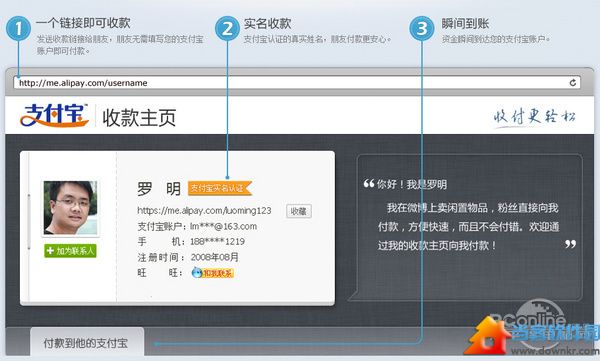Open the 付款到他的支付宝 tab
600x361 pixels.
tap(87, 342)
